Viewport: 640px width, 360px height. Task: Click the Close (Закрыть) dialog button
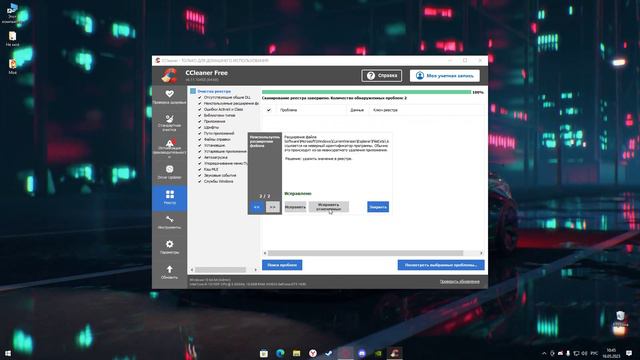click(378, 207)
